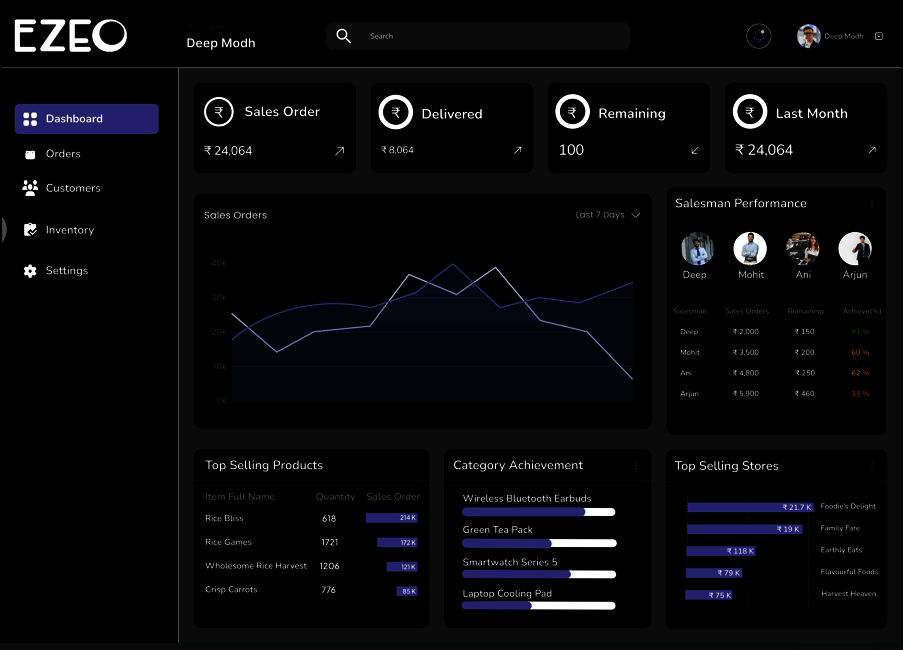Click the trend arrow on Last Month card
The height and width of the screenshot is (650, 903).
point(870,150)
